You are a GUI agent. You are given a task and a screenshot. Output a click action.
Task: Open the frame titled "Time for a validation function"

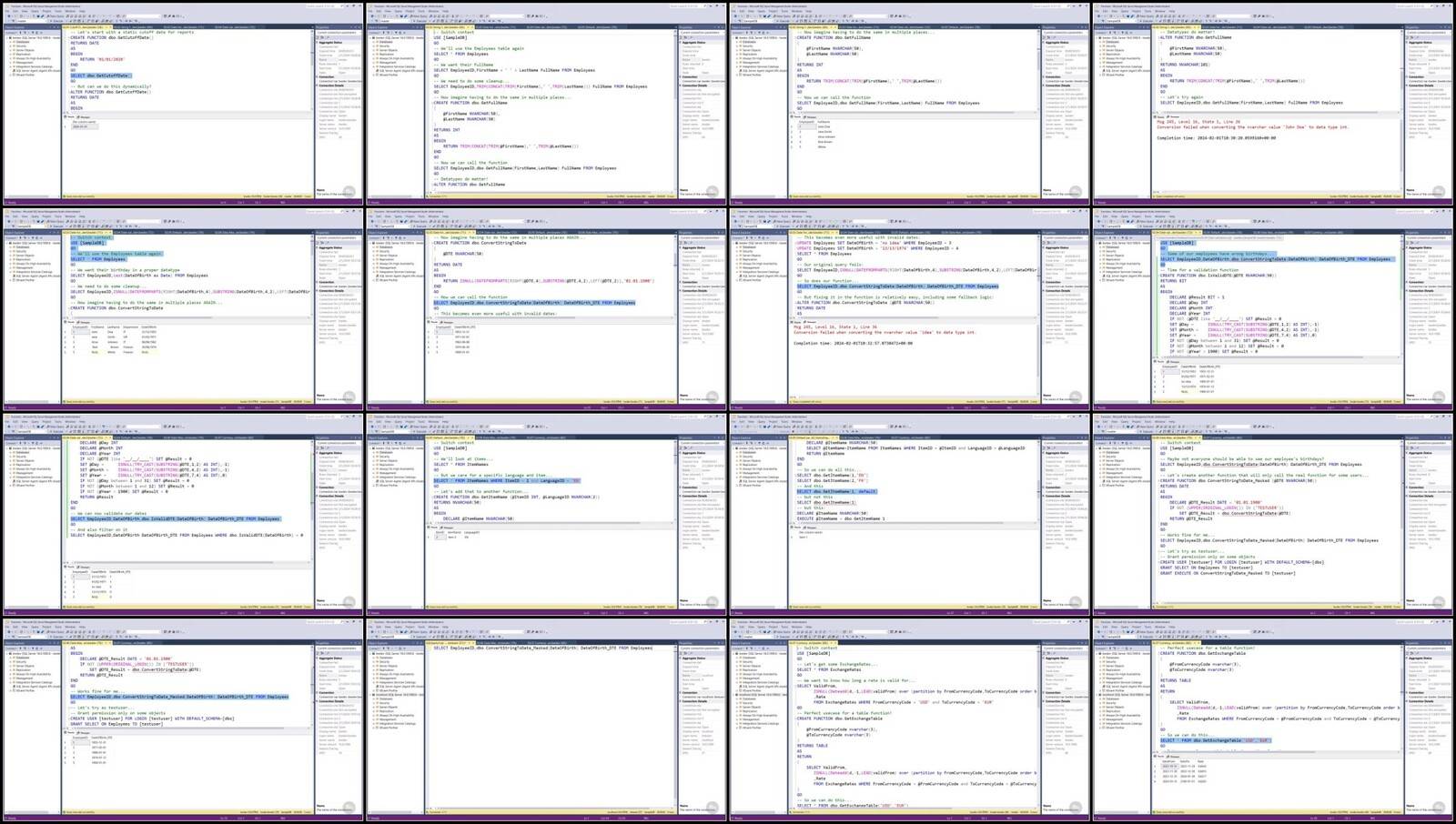pyautogui.click(x=1274, y=309)
